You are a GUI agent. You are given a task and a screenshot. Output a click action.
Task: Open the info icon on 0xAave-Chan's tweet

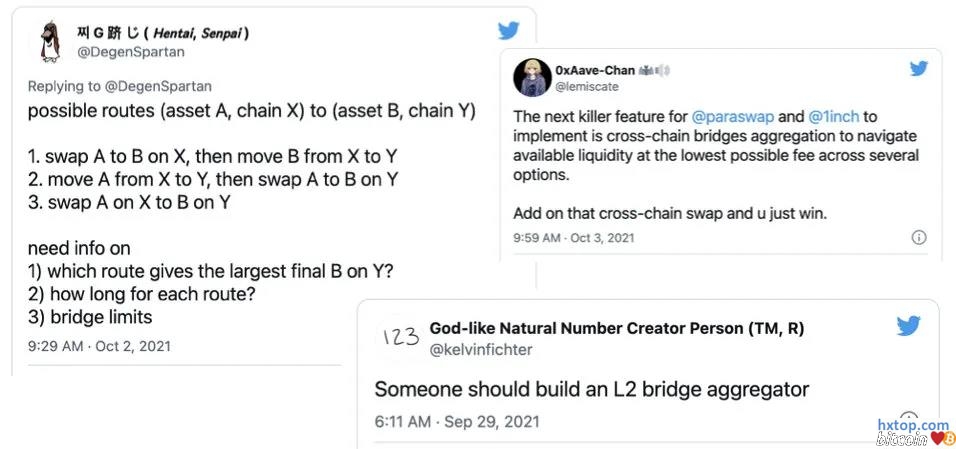pyautogui.click(x=919, y=237)
